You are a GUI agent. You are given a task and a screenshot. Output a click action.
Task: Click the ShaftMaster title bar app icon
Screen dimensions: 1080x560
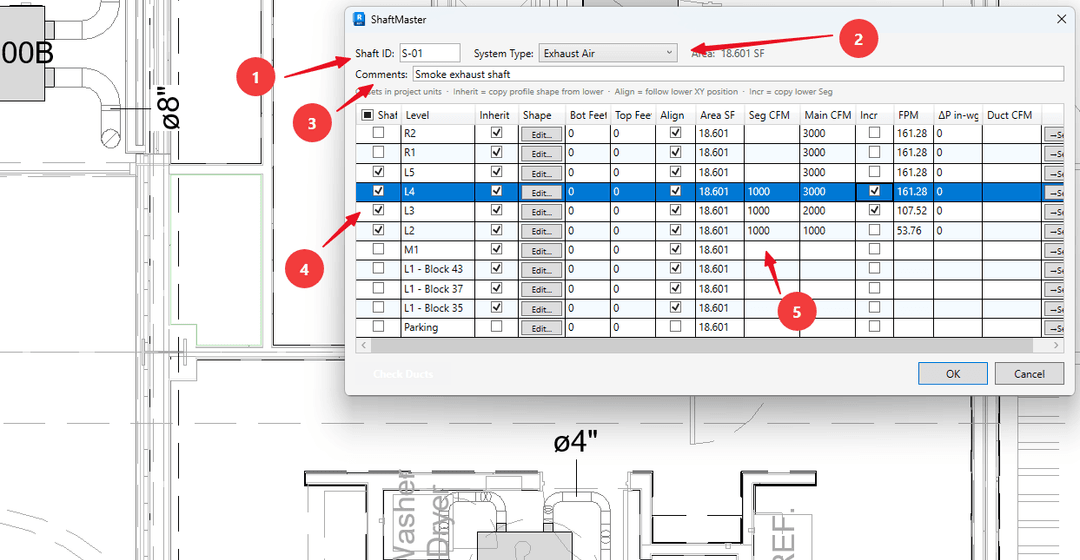click(x=359, y=19)
